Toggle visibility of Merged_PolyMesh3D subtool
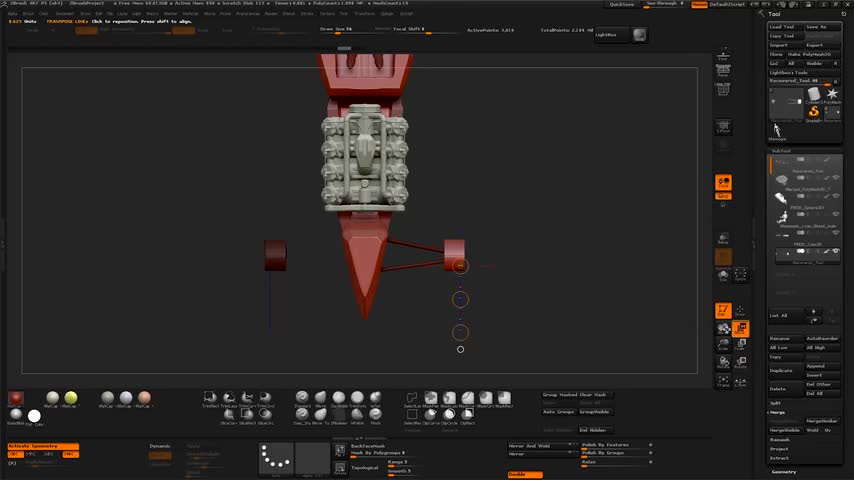This screenshot has width=854, height=480. click(835, 178)
